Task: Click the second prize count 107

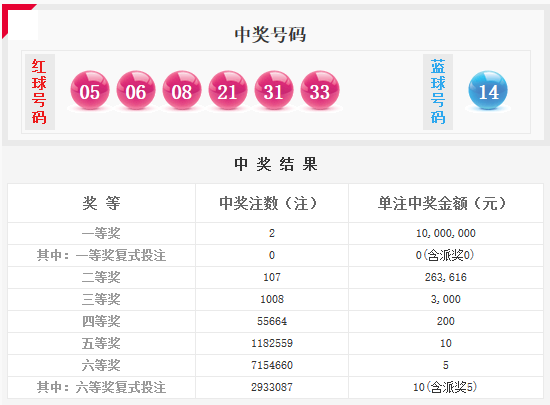Action: (272, 277)
